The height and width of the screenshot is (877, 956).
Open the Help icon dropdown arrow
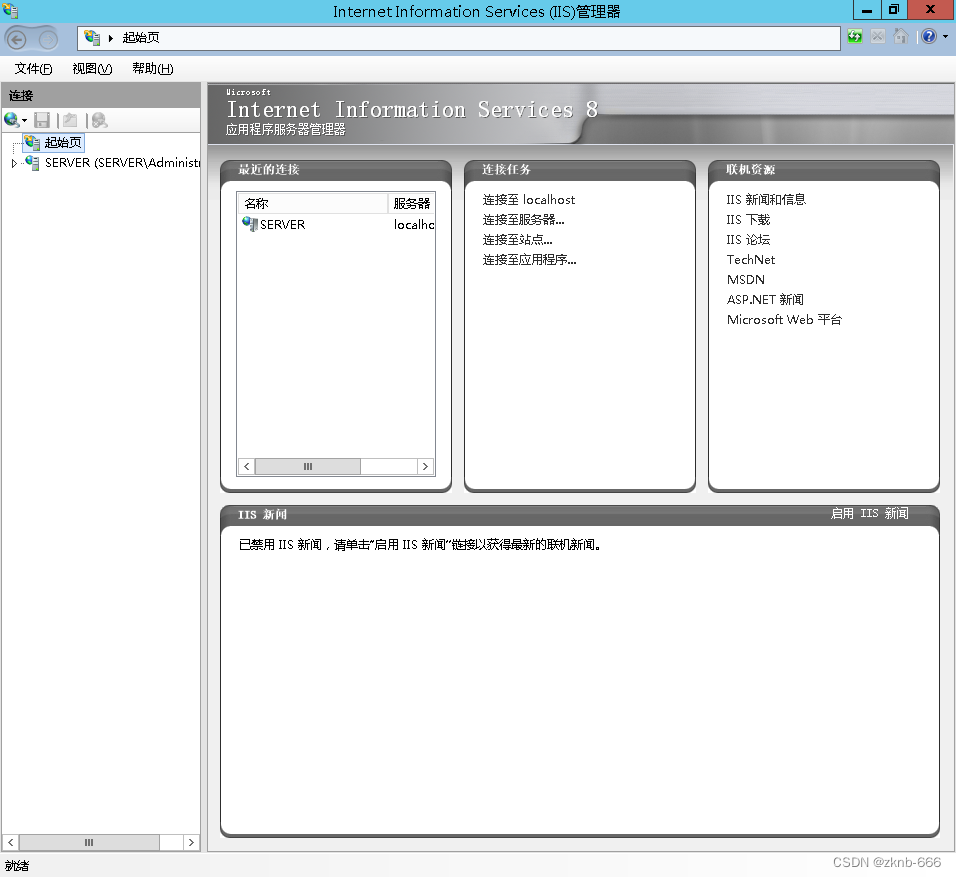click(x=945, y=37)
